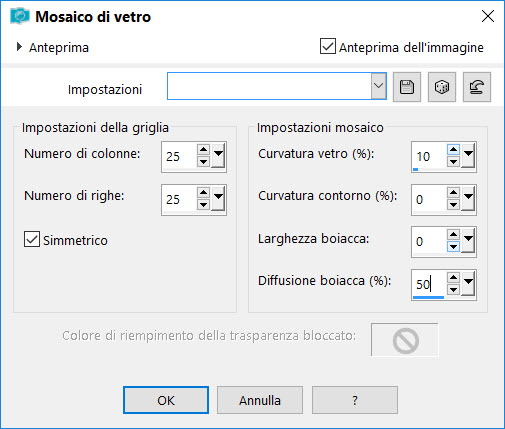Open Curvatura contorno slider dropdown arrow
The height and width of the screenshot is (429, 505).
tap(469, 199)
